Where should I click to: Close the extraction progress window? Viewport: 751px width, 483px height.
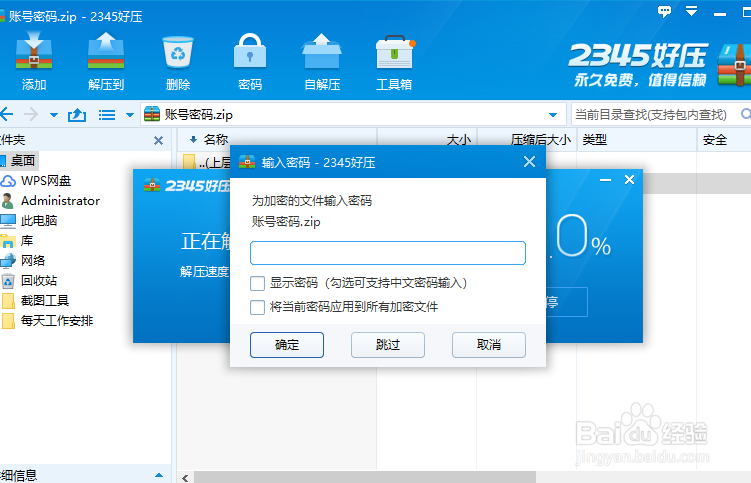point(629,180)
